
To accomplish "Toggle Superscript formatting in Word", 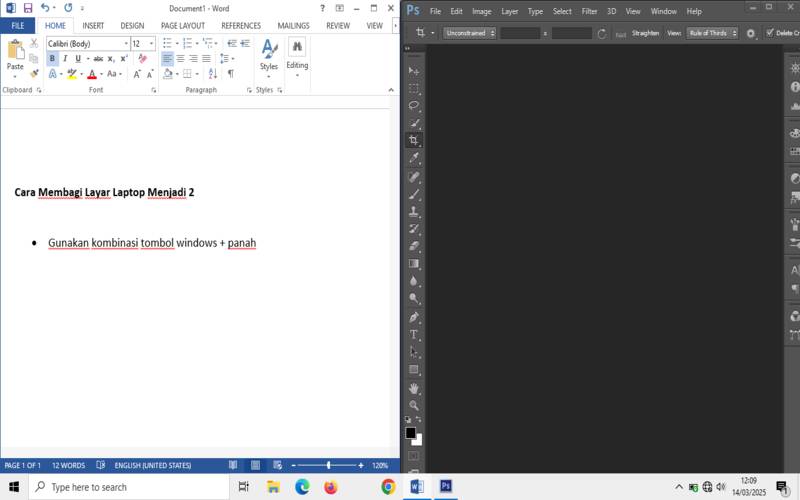I will [x=124, y=59].
